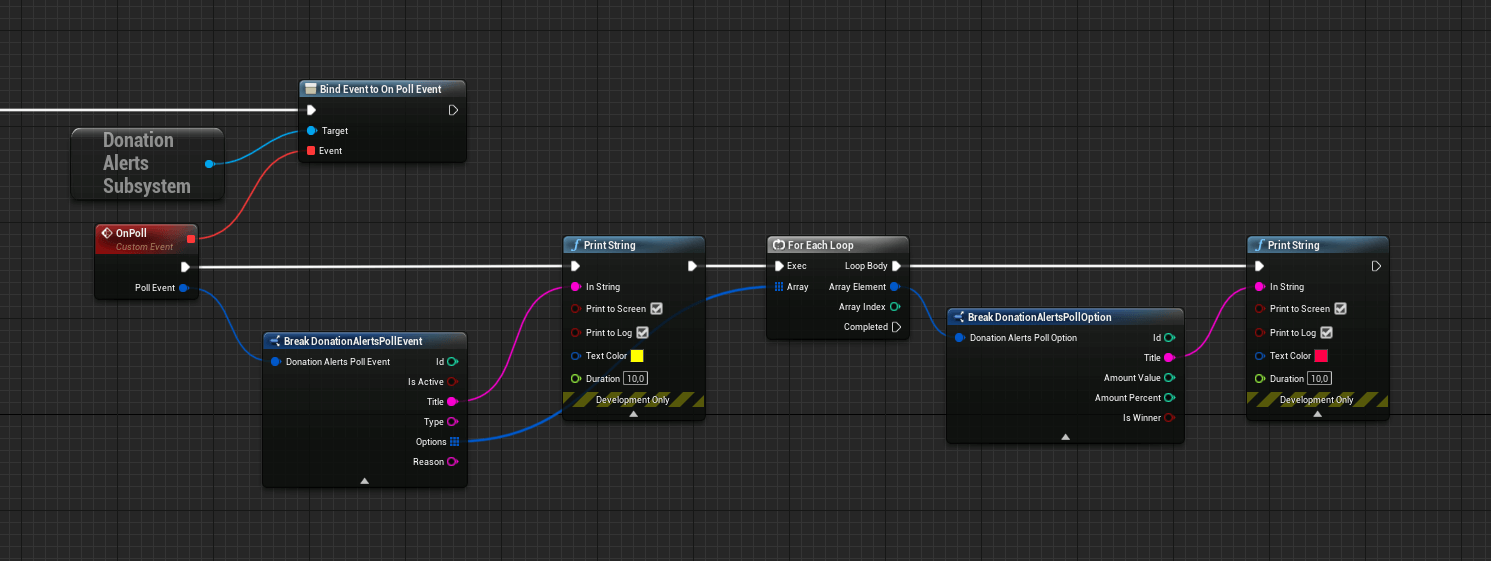The image size is (1491, 561).
Task: Expand advanced pins of Break DonationAlertsPollEvent node
Action: pos(365,481)
